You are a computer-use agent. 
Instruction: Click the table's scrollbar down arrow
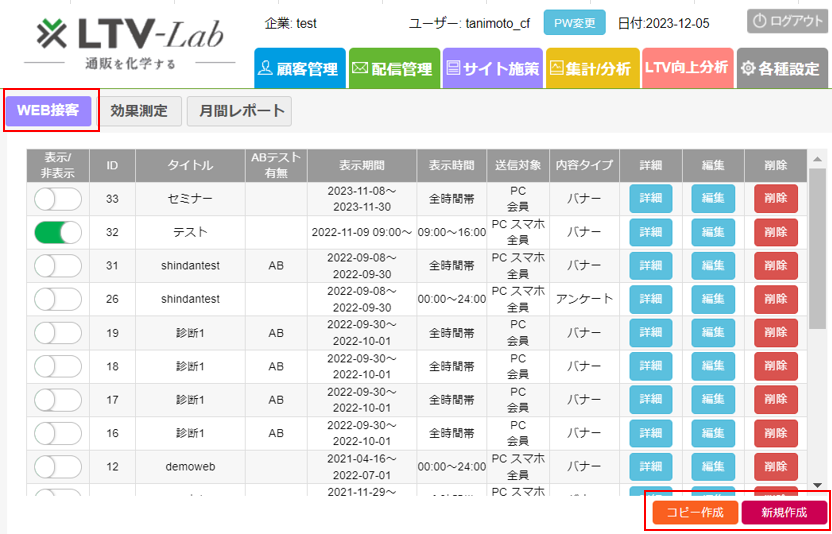coord(817,489)
